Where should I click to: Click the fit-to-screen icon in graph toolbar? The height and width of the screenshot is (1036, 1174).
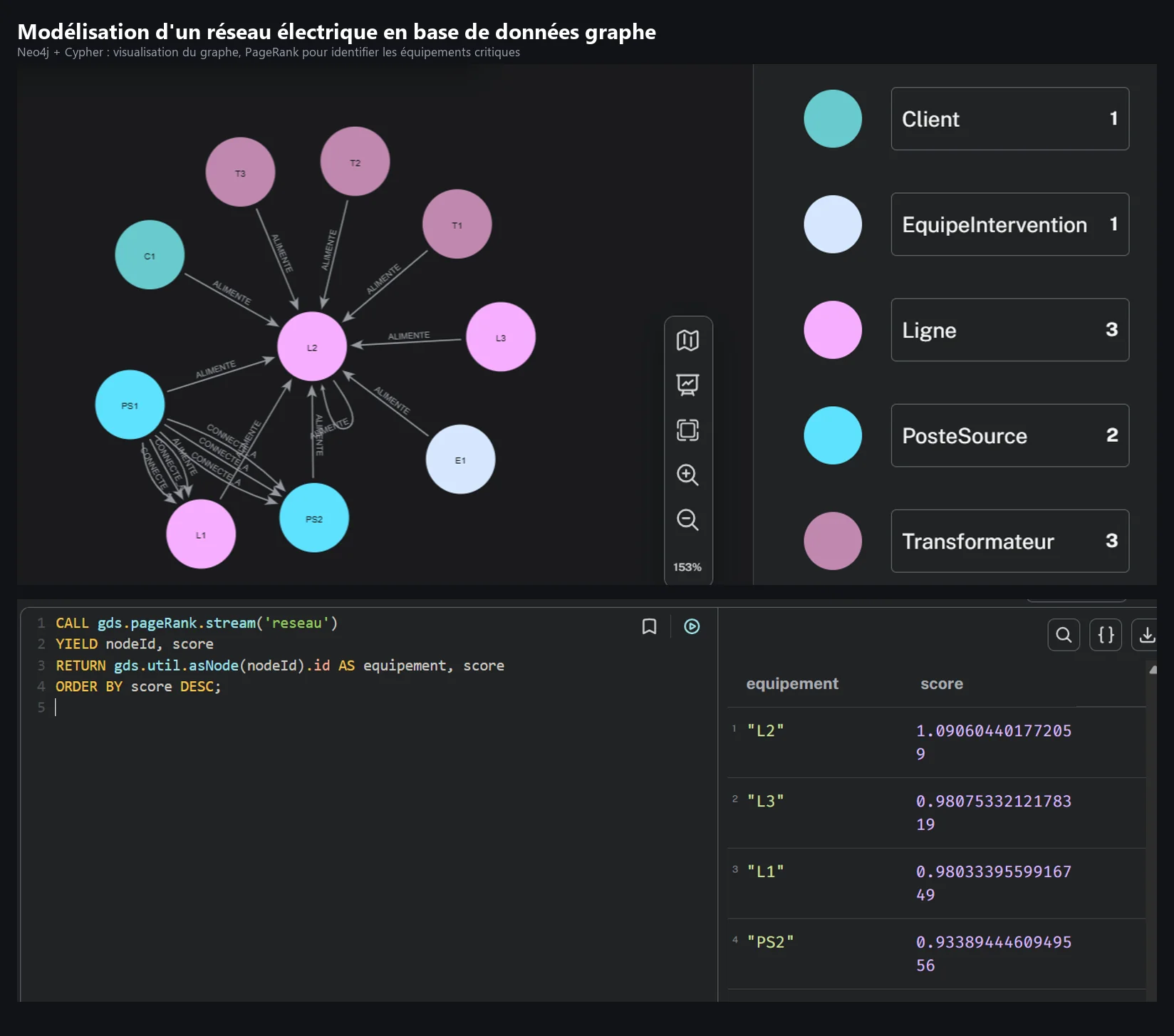tap(687, 430)
